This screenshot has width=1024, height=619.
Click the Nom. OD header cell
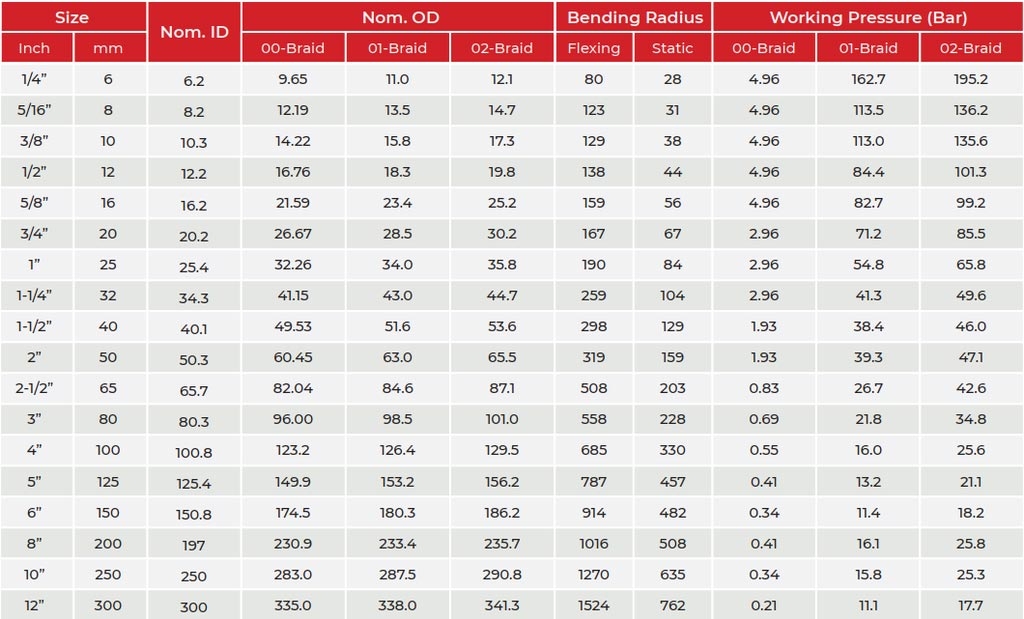[397, 17]
